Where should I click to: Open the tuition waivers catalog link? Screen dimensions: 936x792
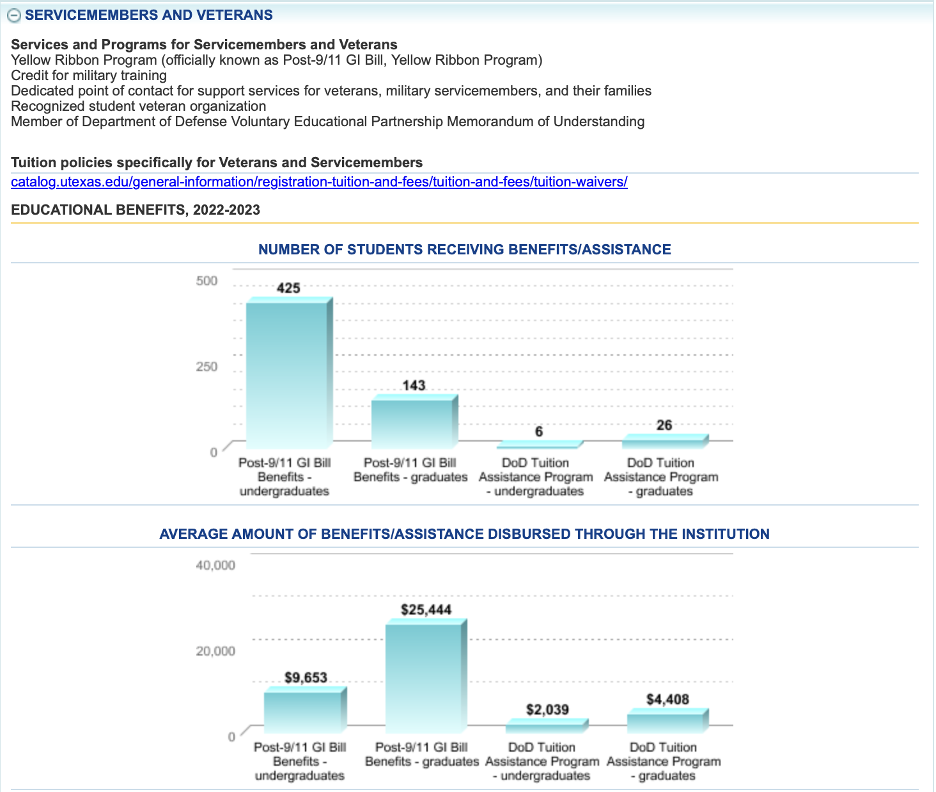pos(319,181)
